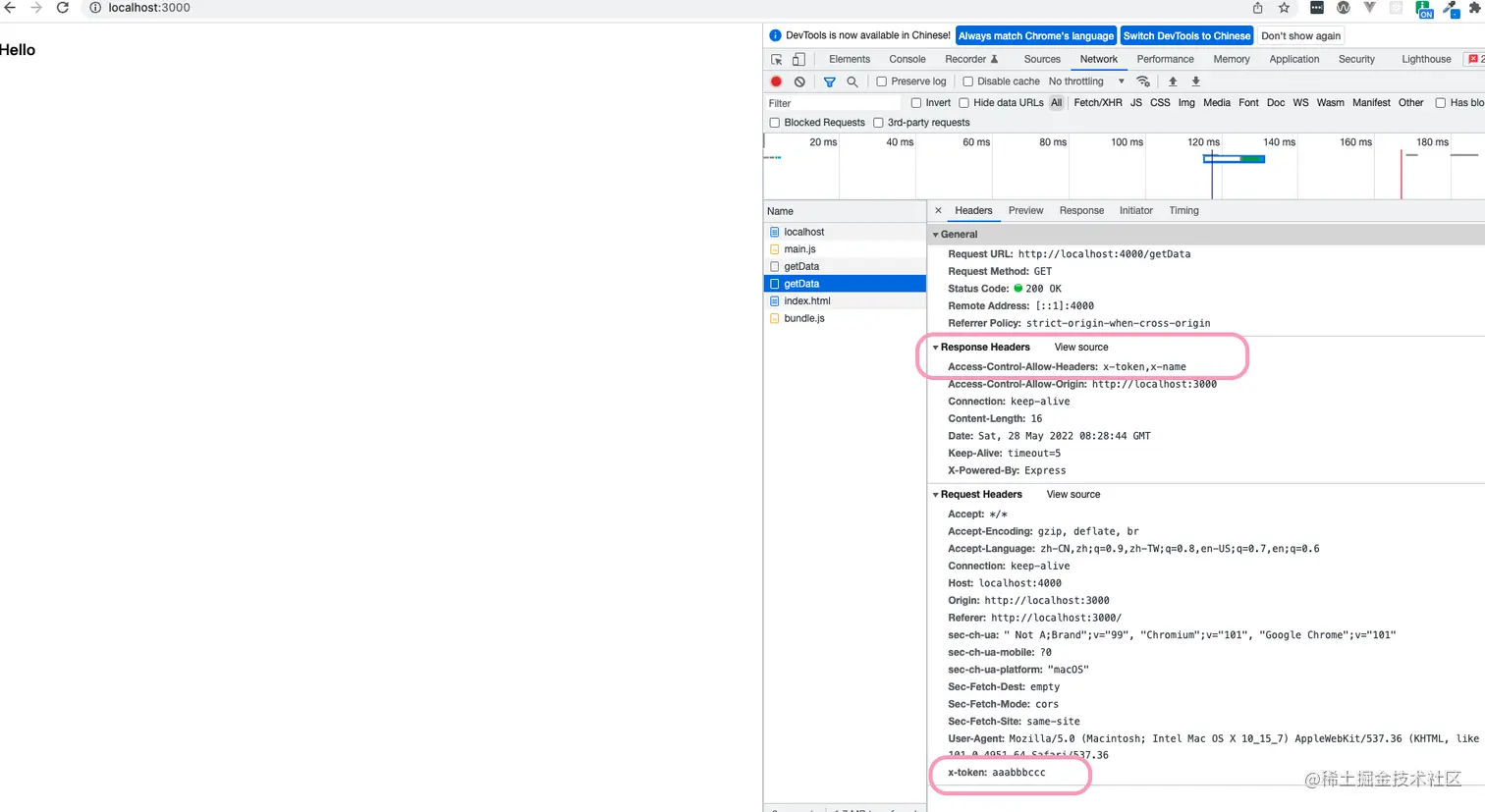Filter requests by CSS type

(1160, 103)
